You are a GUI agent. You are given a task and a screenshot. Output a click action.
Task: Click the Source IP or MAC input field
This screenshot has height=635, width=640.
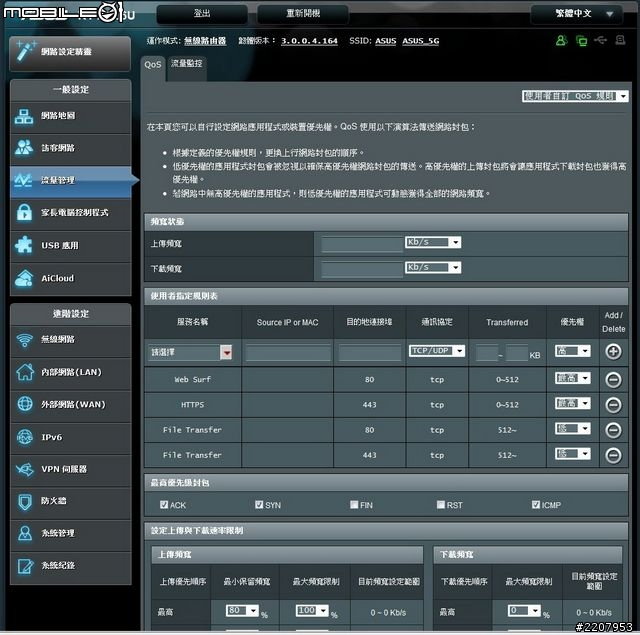click(x=289, y=353)
